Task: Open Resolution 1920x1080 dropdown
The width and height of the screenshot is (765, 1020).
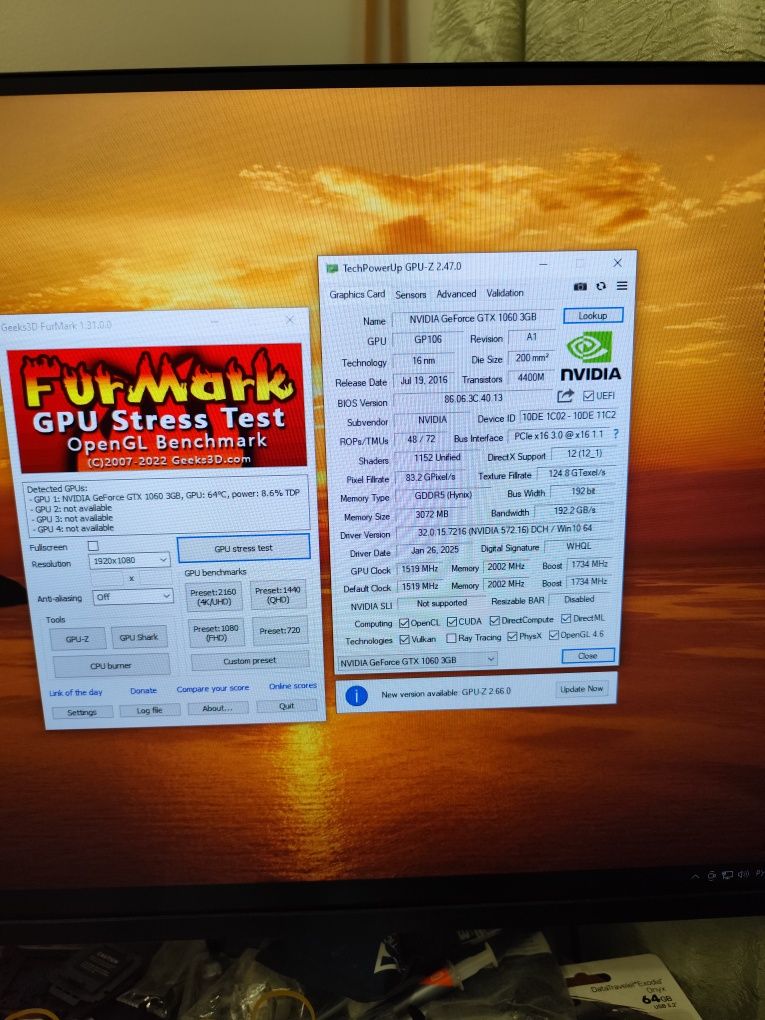Action: coord(130,560)
